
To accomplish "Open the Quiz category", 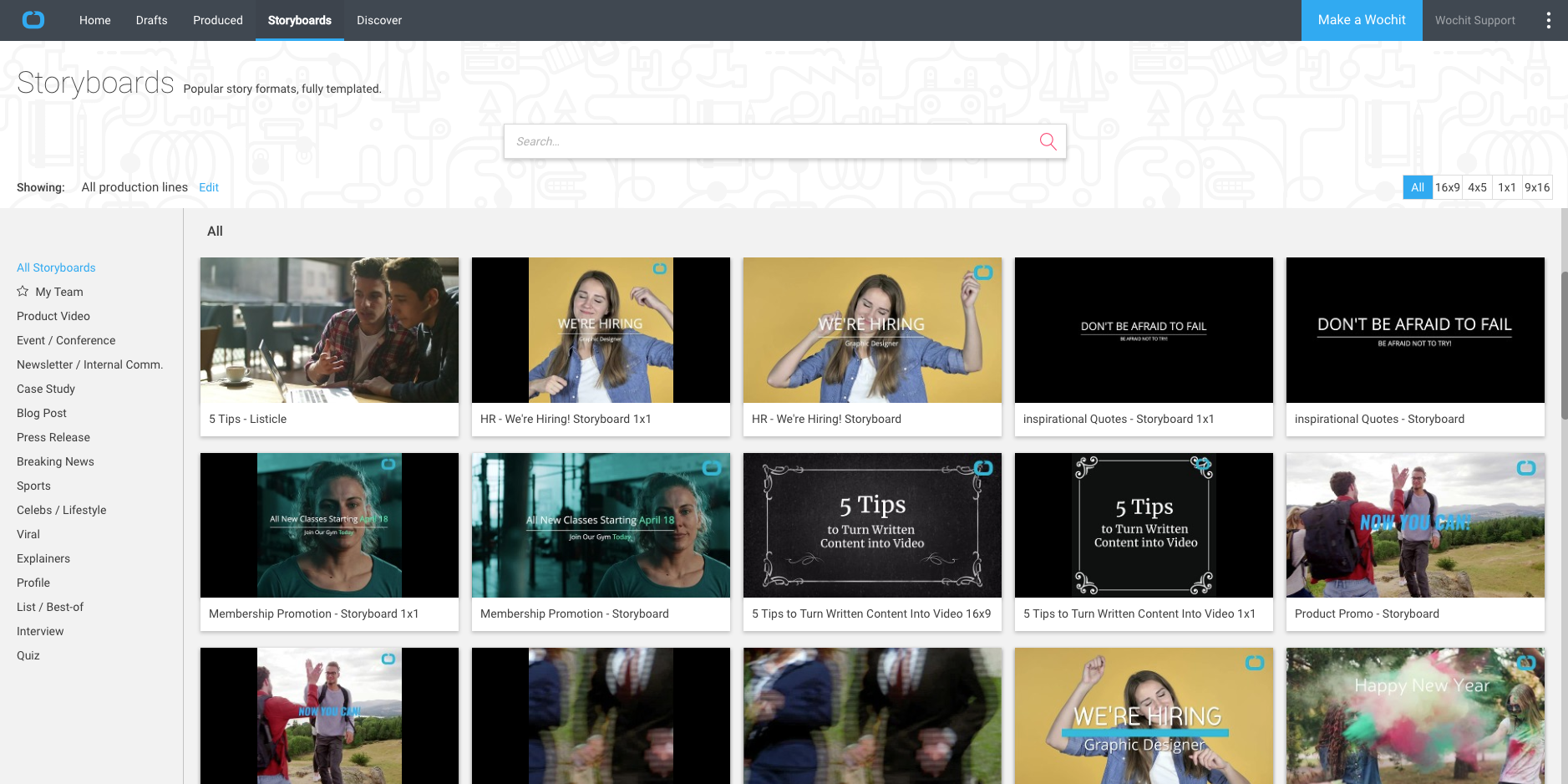I will [x=28, y=655].
